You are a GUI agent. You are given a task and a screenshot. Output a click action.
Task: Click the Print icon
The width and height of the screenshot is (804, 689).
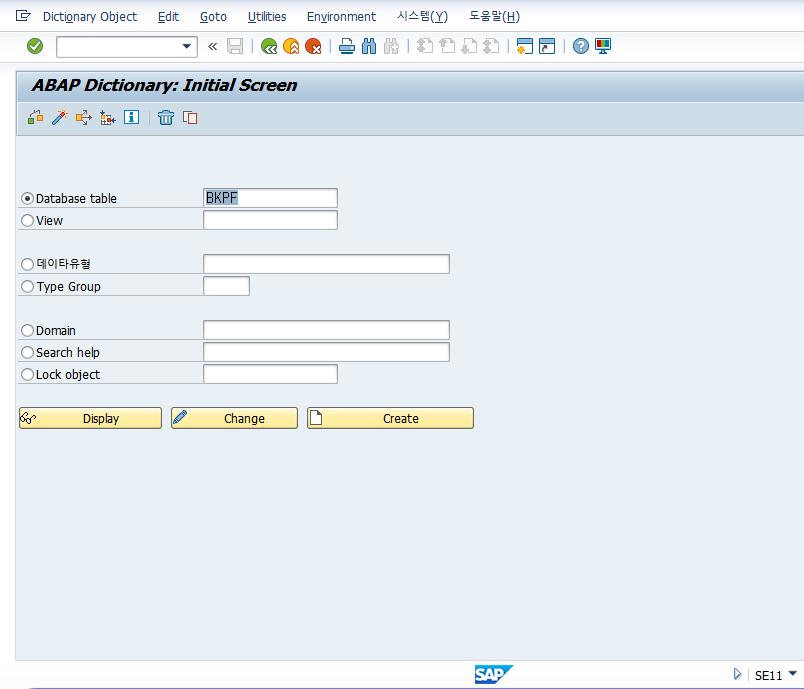coord(347,46)
